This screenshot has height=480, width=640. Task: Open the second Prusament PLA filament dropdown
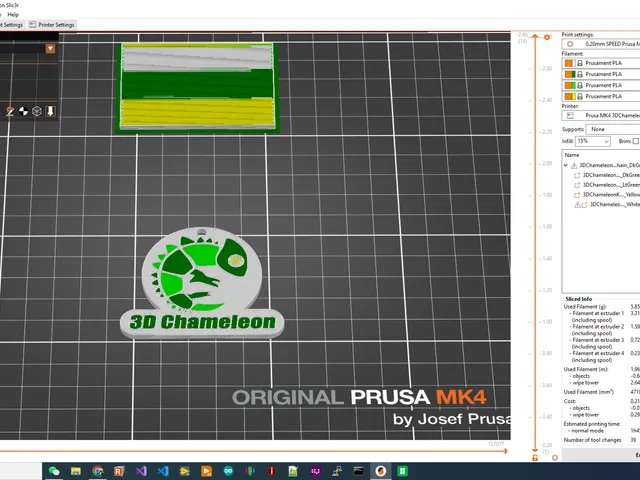pyautogui.click(x=601, y=74)
